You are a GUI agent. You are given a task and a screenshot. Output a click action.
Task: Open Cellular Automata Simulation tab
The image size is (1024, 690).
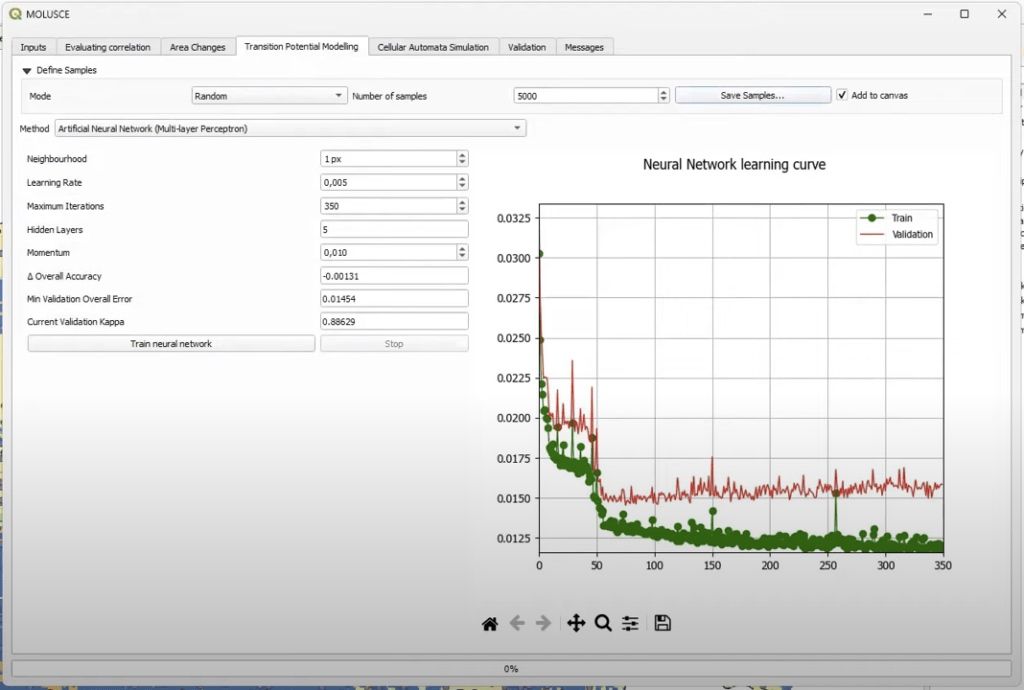click(x=433, y=47)
